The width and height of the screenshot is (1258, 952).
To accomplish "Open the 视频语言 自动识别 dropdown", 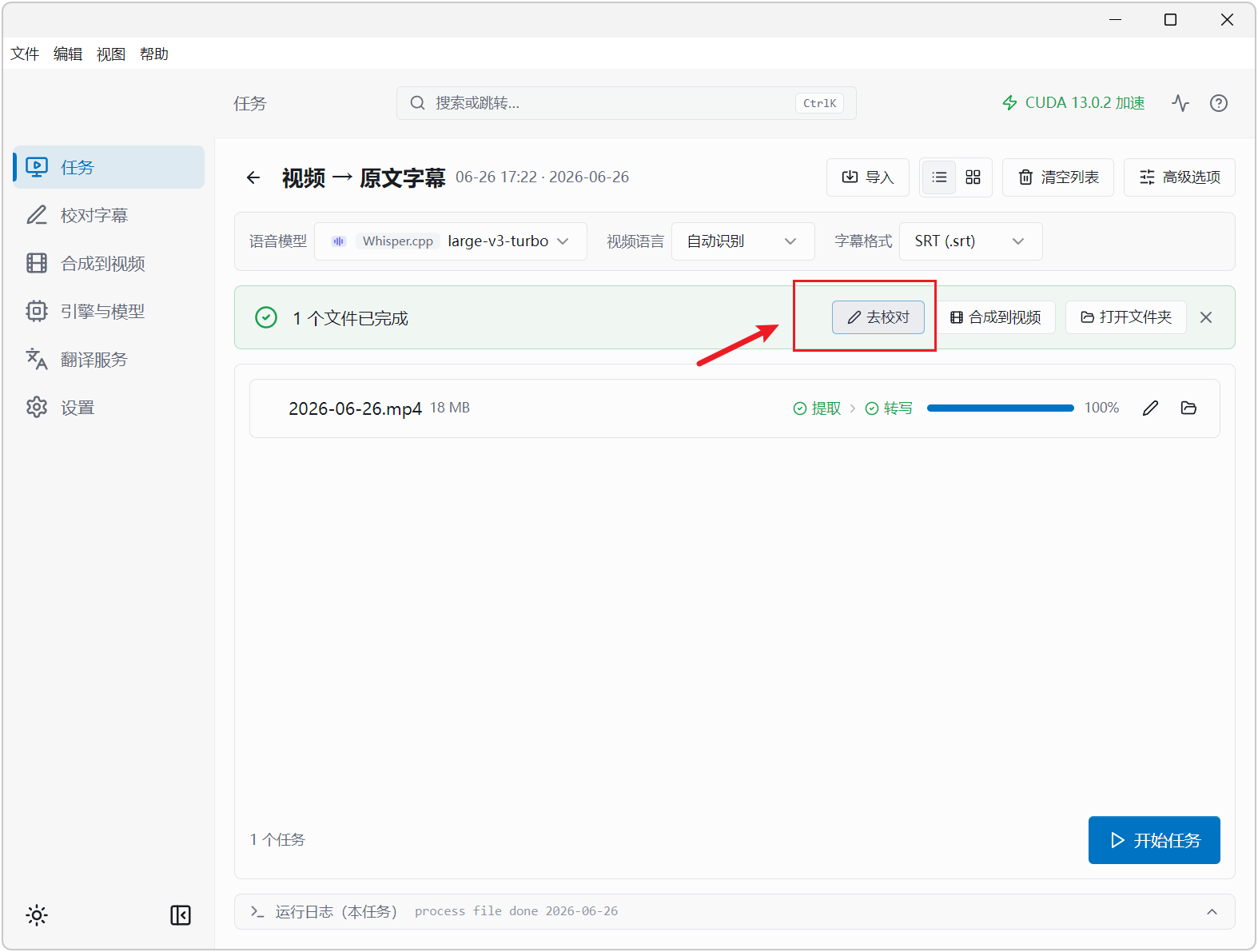I will [742, 241].
